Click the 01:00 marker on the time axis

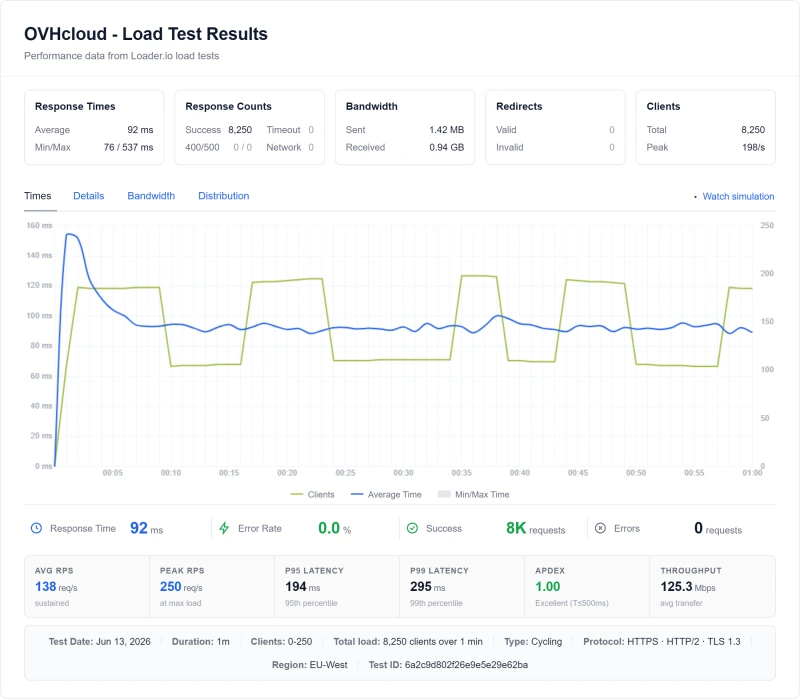point(752,473)
